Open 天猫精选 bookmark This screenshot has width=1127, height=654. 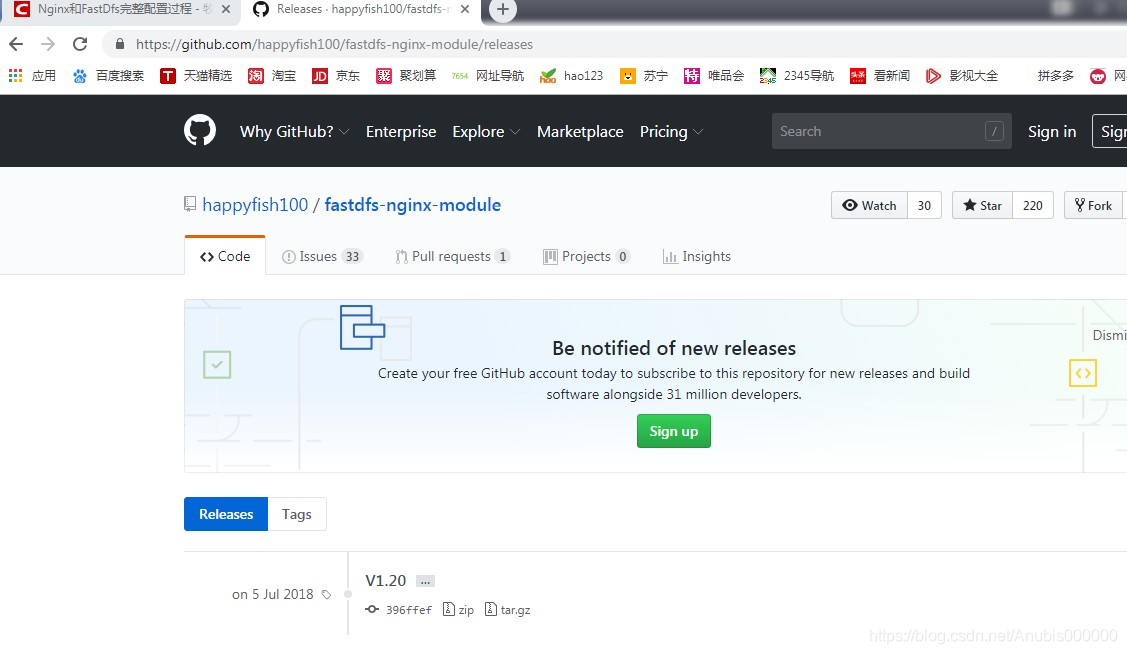coord(196,75)
